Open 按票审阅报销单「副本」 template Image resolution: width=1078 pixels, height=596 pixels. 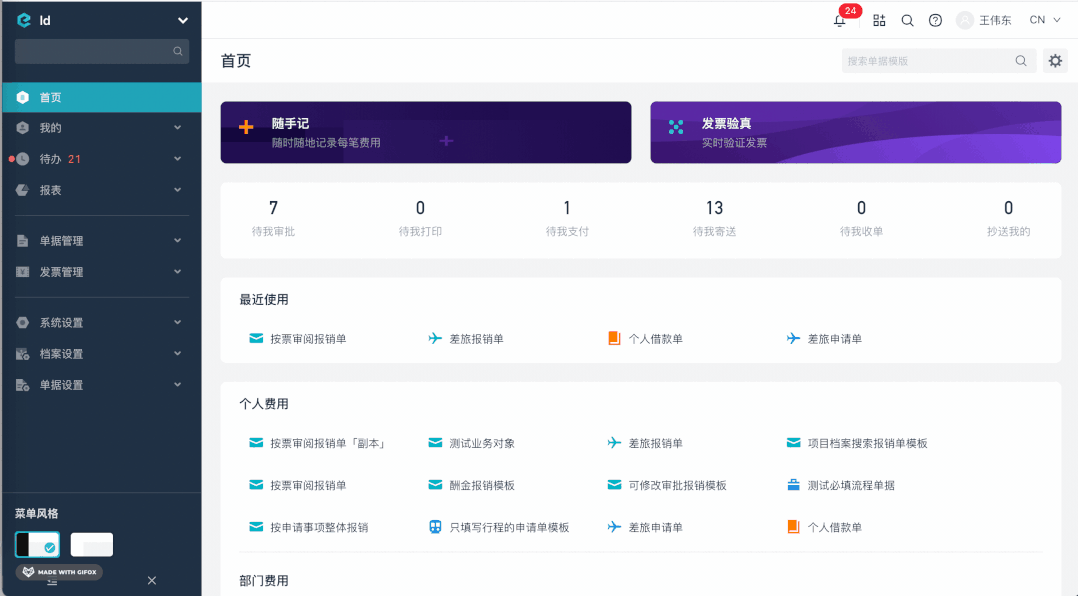point(317,443)
